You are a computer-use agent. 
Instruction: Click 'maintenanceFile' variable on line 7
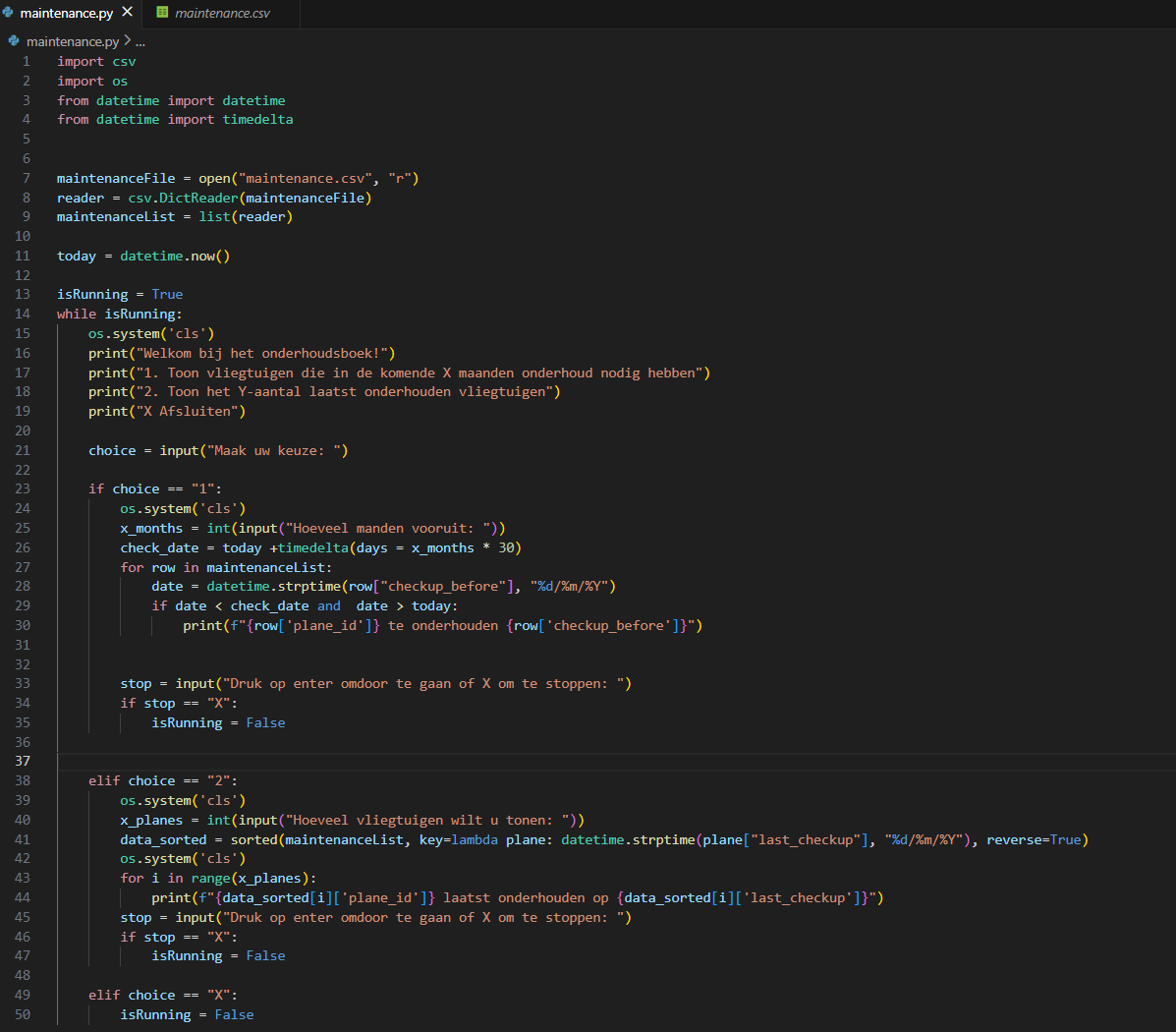tap(116, 178)
